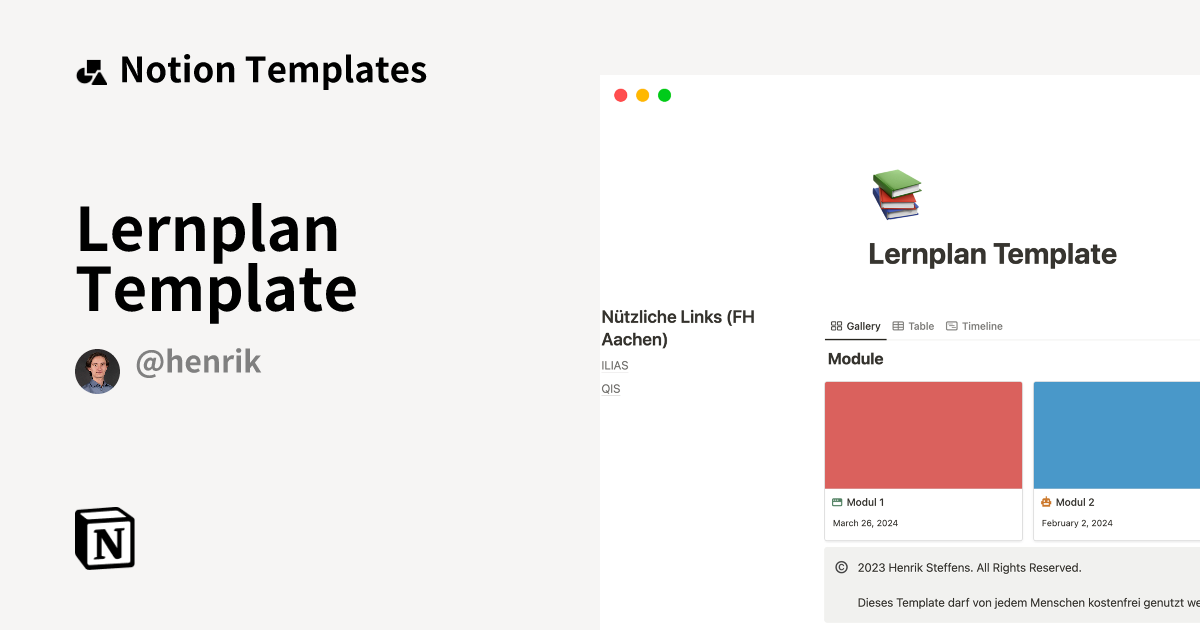This screenshot has width=1200, height=630.
Task: Click the Table view icon
Action: click(x=900, y=325)
